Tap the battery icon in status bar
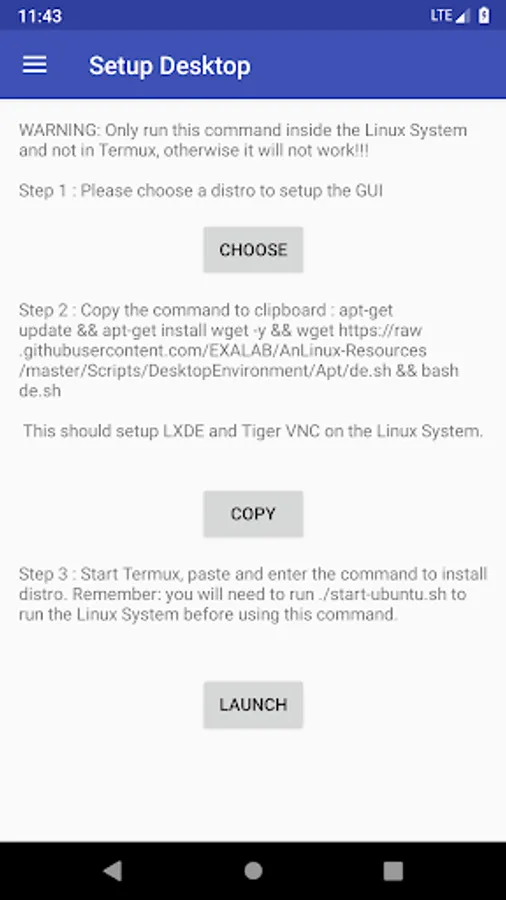This screenshot has width=506, height=900. pyautogui.click(x=484, y=15)
